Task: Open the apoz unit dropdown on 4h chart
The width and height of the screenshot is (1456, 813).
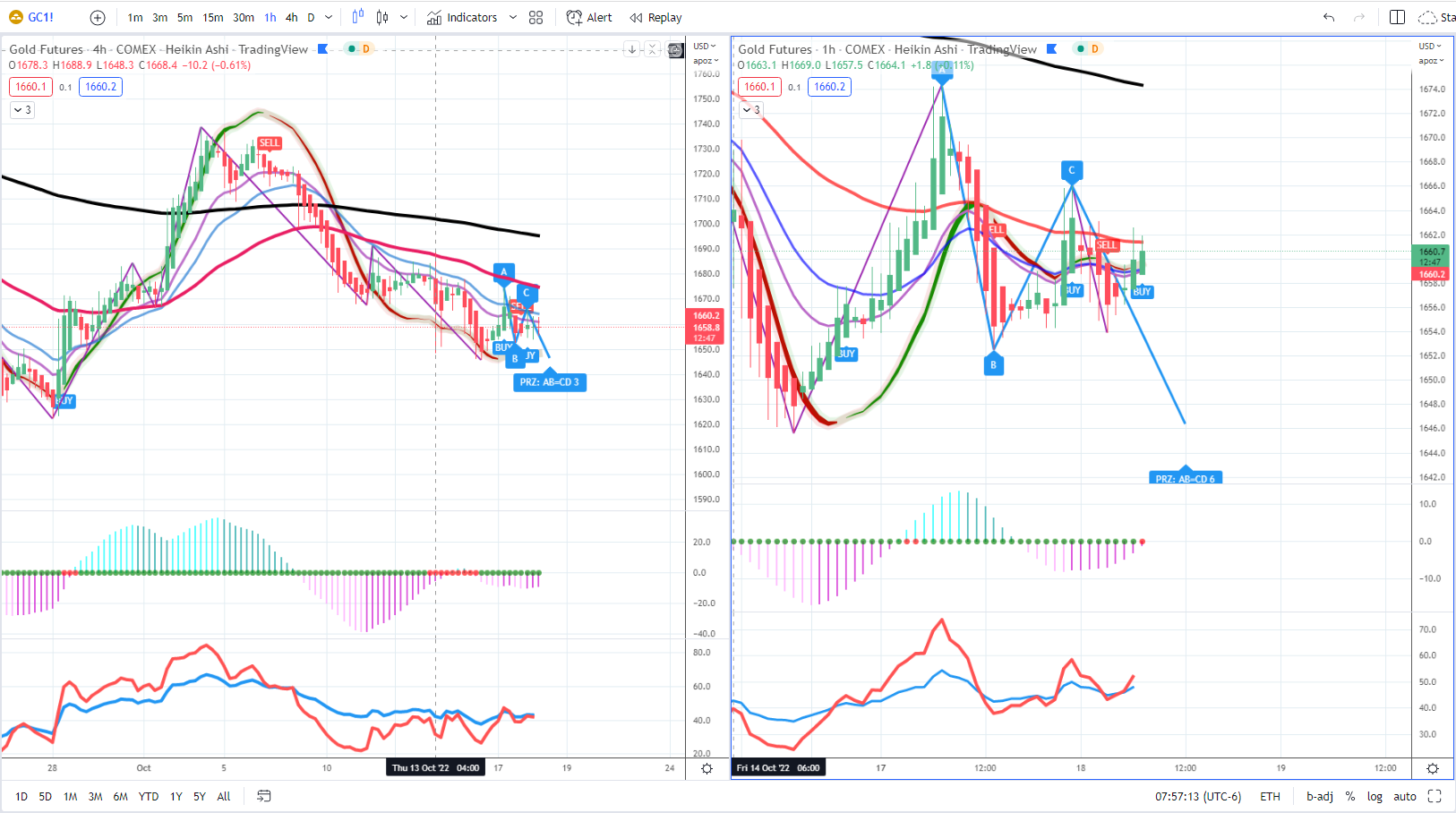Action: pyautogui.click(x=706, y=61)
